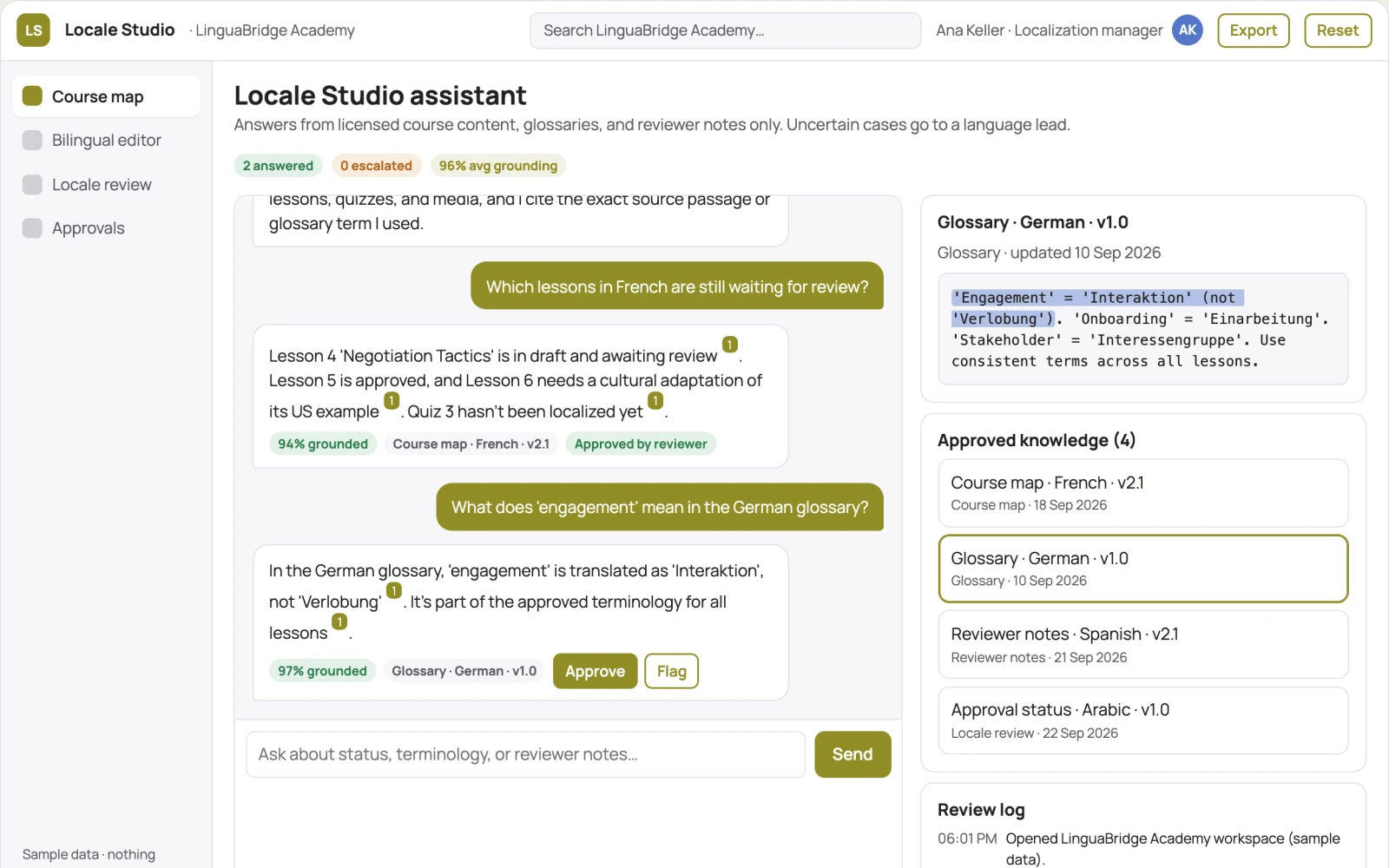Open citation marker after 'lessons' in German answer
The width and height of the screenshot is (1389, 868).
(339, 621)
